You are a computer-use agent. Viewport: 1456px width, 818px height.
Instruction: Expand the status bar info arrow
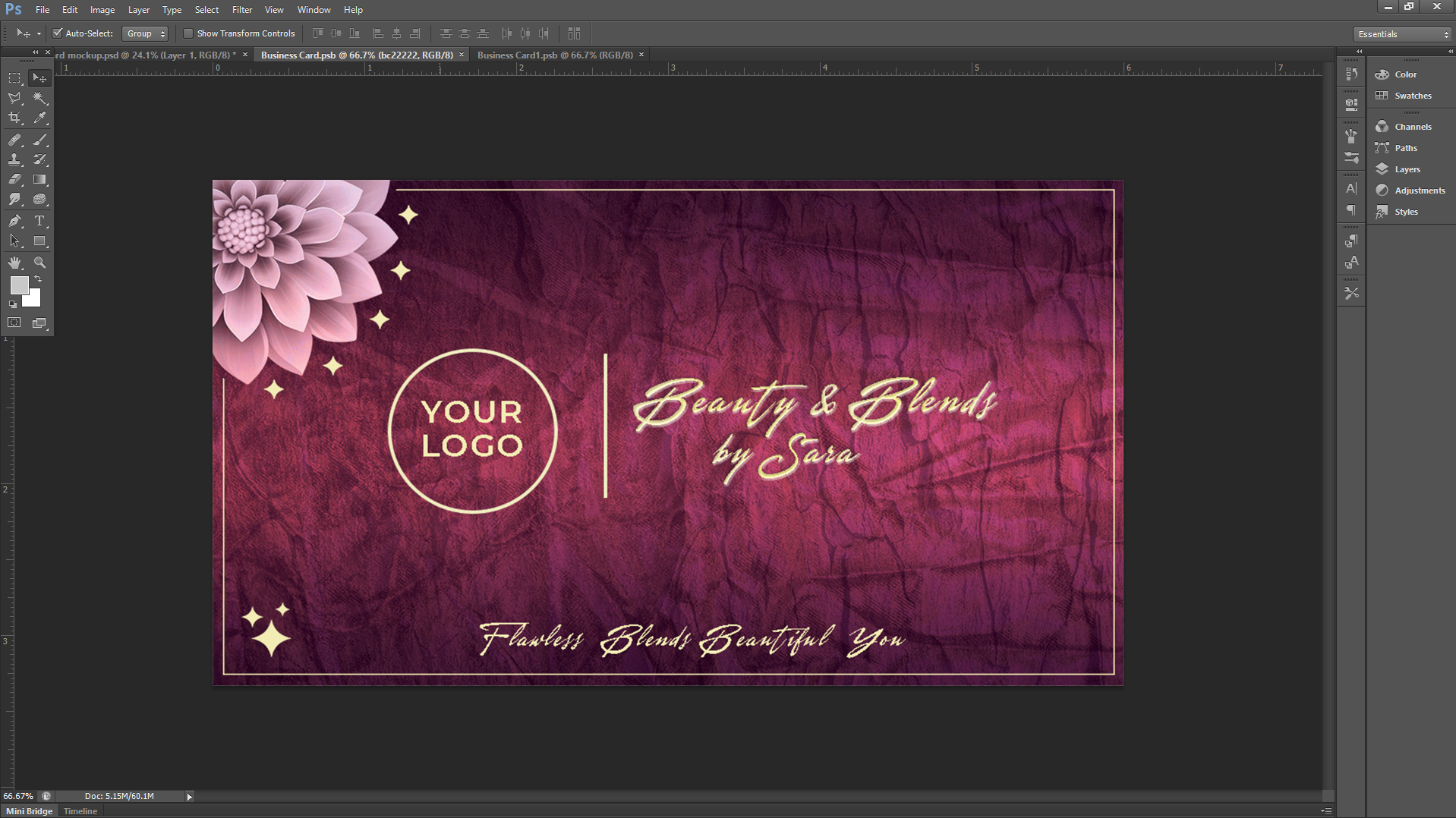pyautogui.click(x=189, y=796)
